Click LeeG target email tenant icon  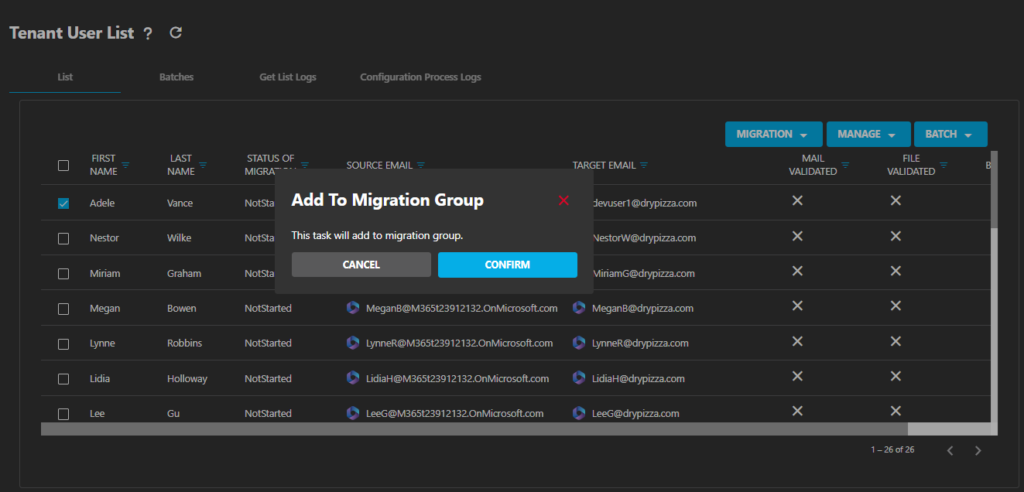[579, 413]
